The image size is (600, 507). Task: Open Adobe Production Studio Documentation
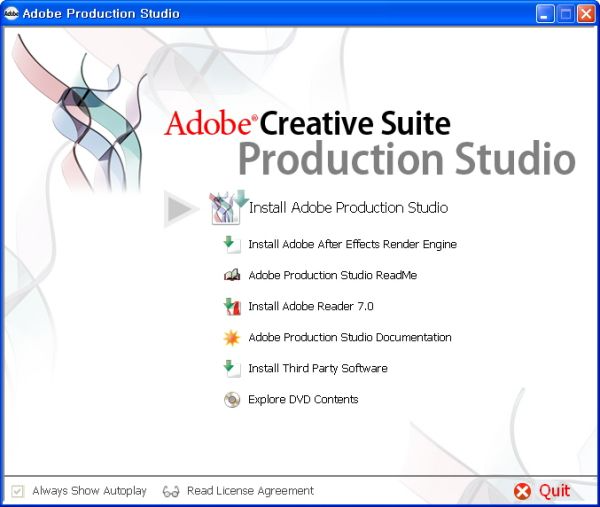tap(350, 337)
